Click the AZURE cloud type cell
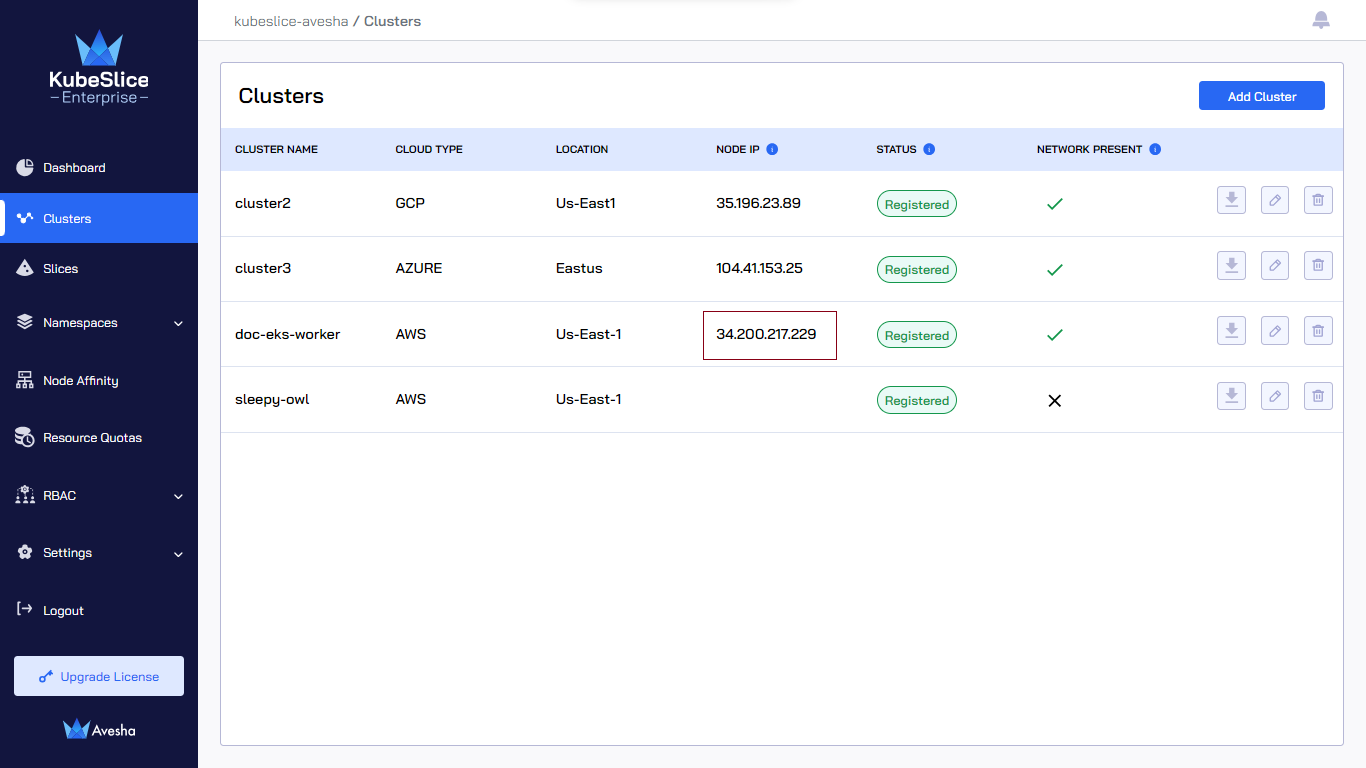Viewport: 1366px width, 768px height. 419,268
